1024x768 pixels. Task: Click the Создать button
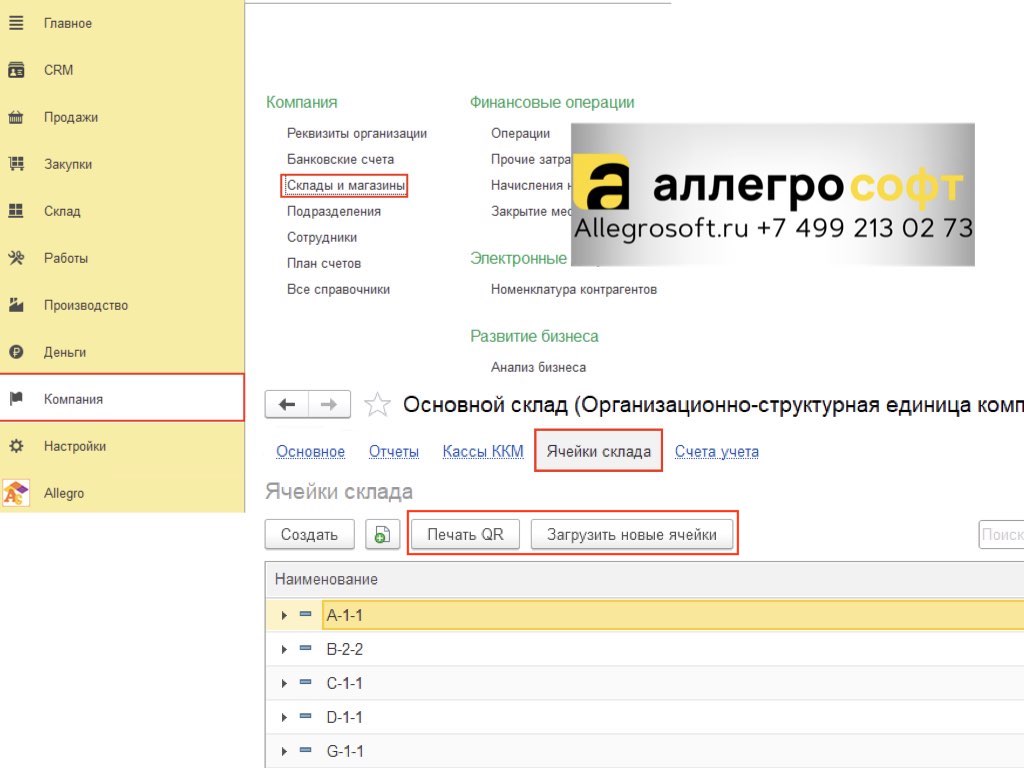(x=310, y=535)
